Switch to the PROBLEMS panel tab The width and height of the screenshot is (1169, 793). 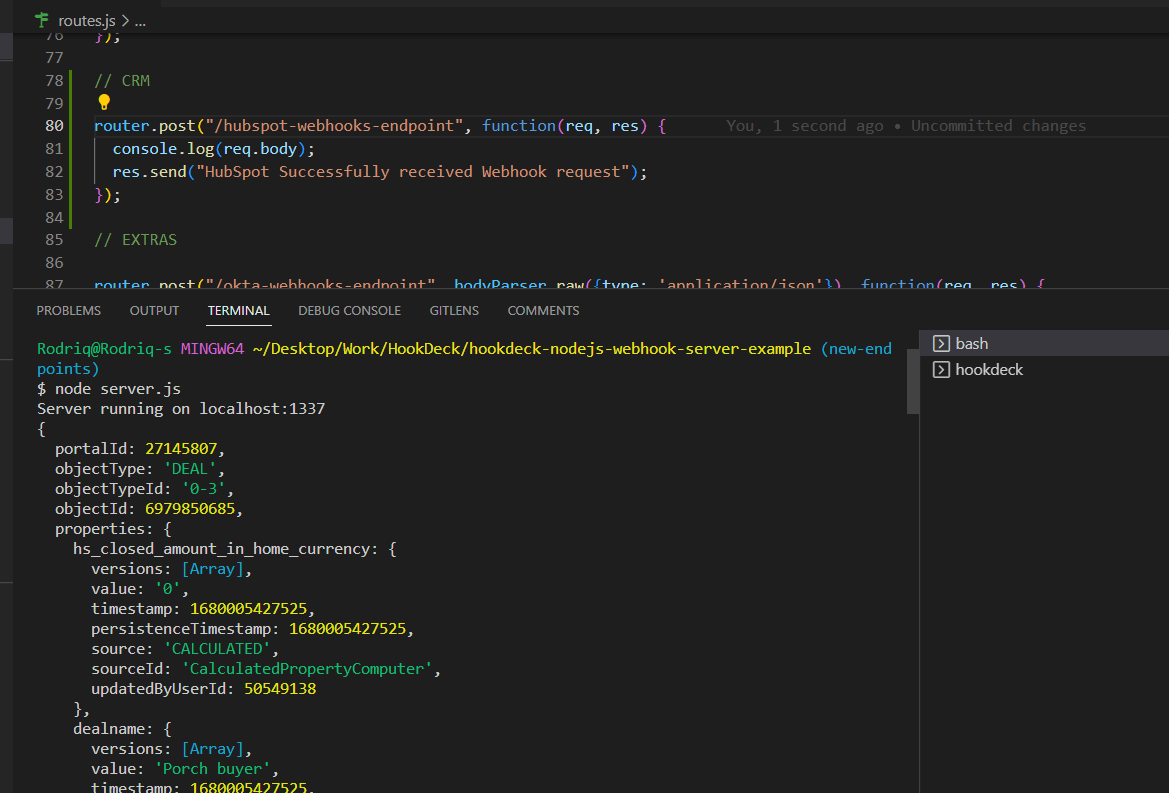tap(68, 311)
